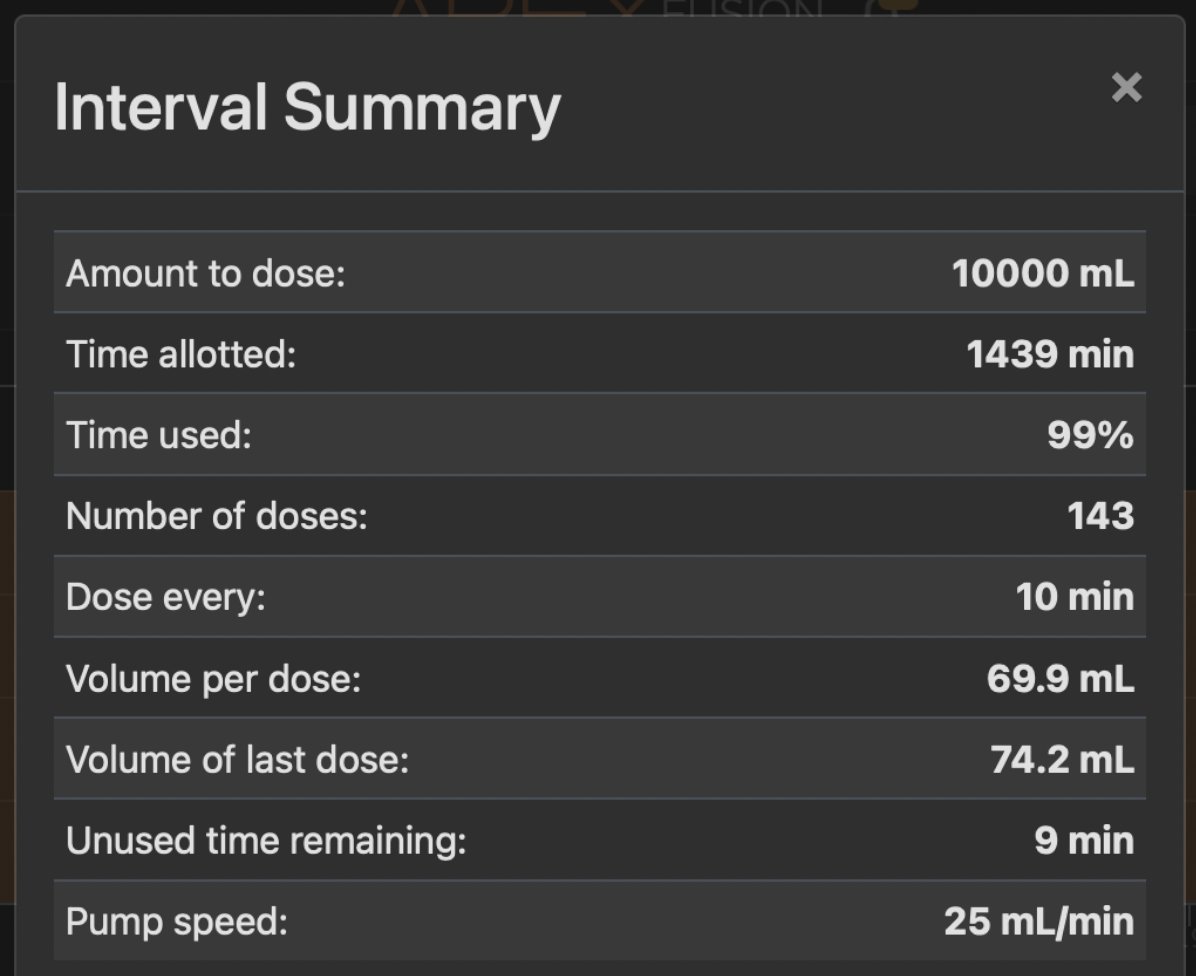Click the 74.2 mL value
The width and height of the screenshot is (1196, 976).
pos(1062,760)
